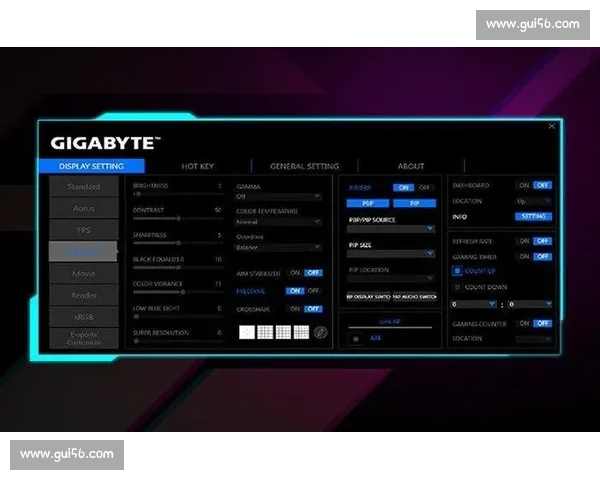
Task: Click the PIP Display Switch button
Action: tap(368, 297)
